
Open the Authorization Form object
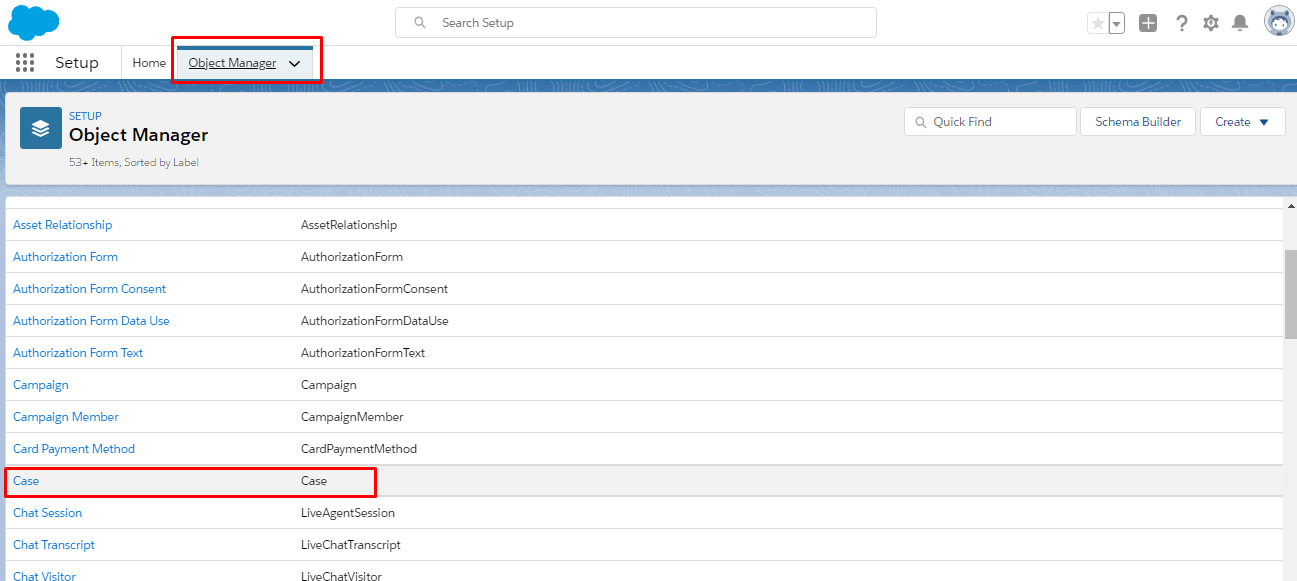(65, 257)
